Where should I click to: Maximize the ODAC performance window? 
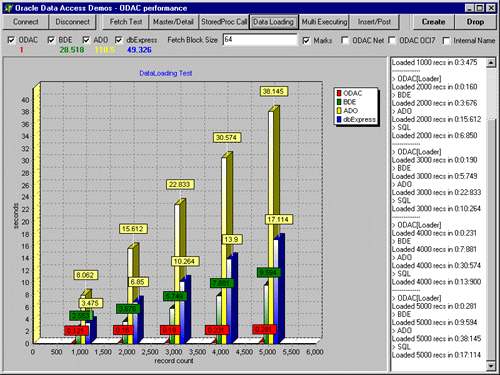(480, 8)
